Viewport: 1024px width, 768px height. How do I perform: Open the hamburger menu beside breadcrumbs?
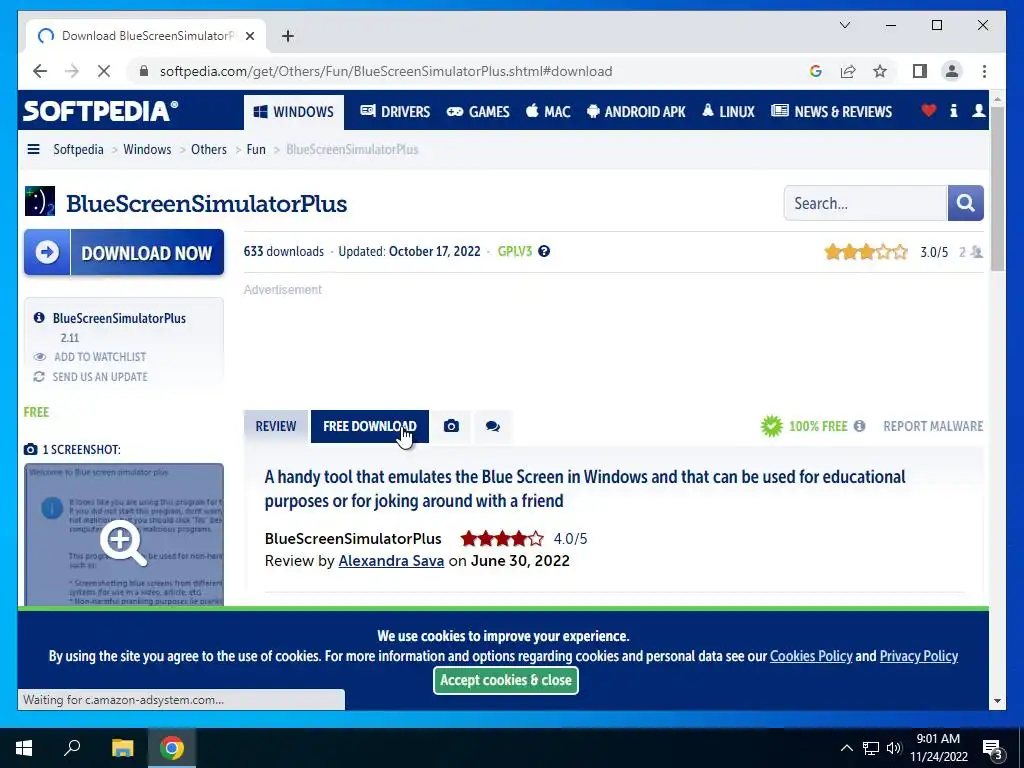point(33,150)
